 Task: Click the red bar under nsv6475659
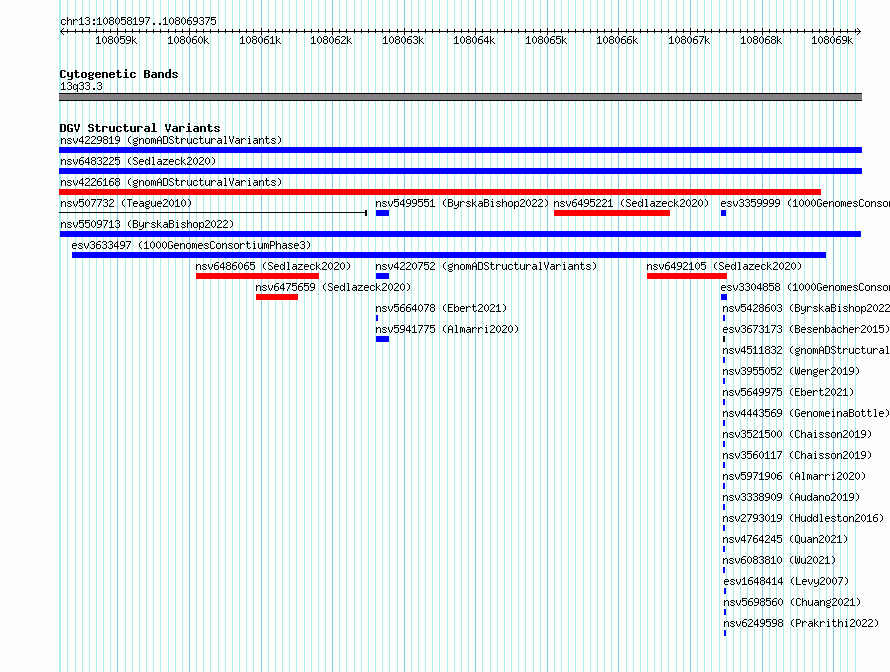277,297
